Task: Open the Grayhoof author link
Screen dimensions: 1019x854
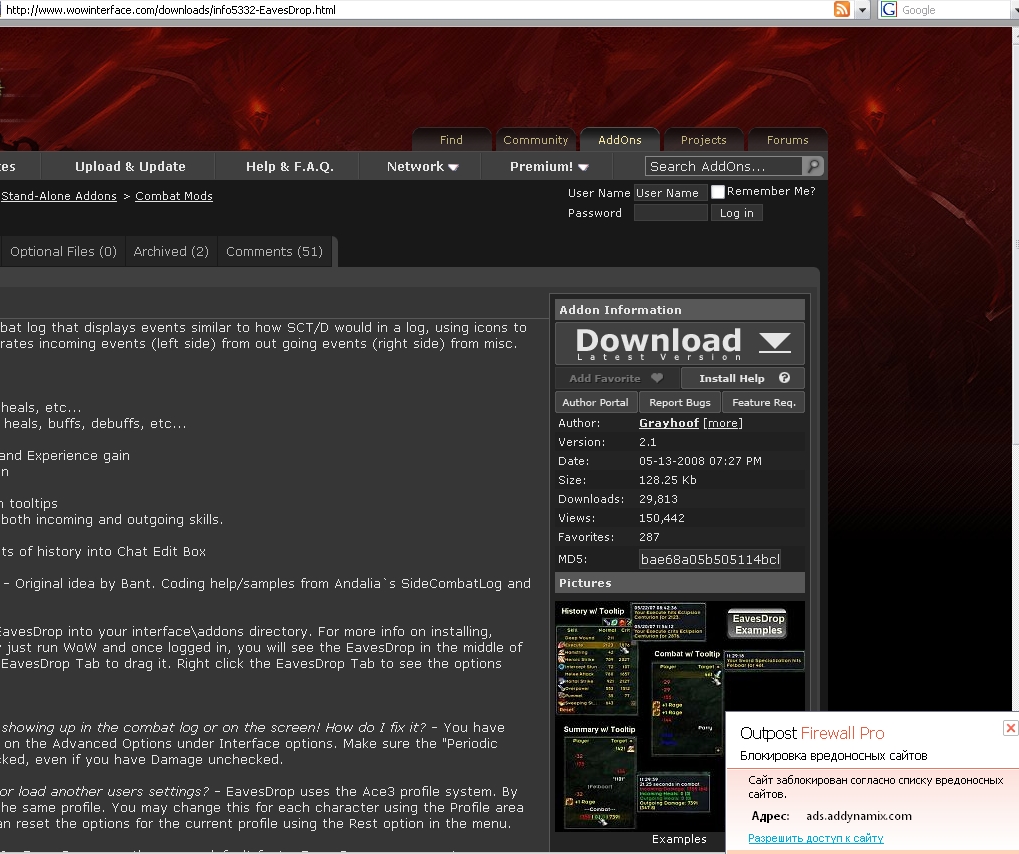Action: point(668,423)
